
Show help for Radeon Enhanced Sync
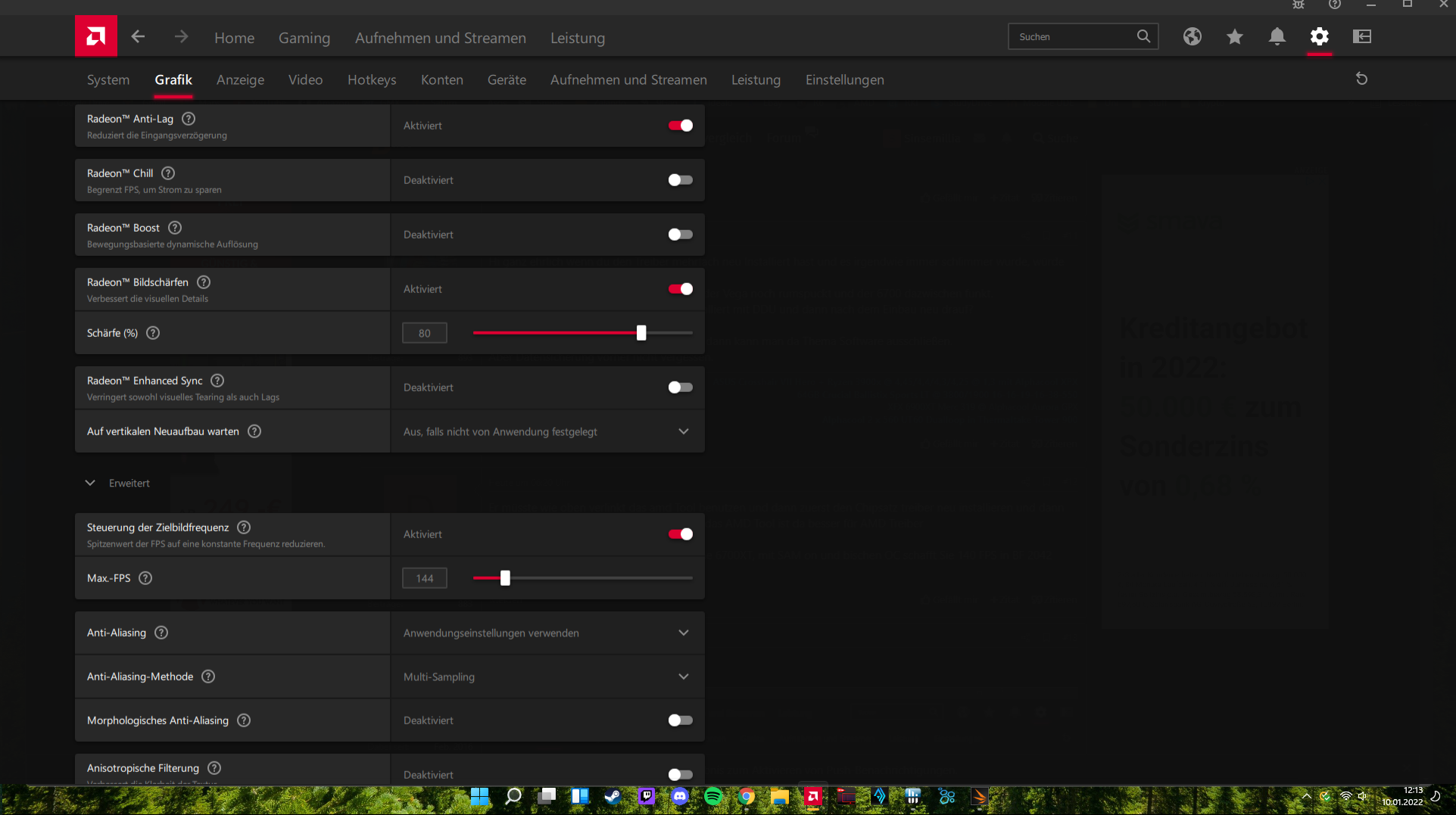click(x=217, y=381)
